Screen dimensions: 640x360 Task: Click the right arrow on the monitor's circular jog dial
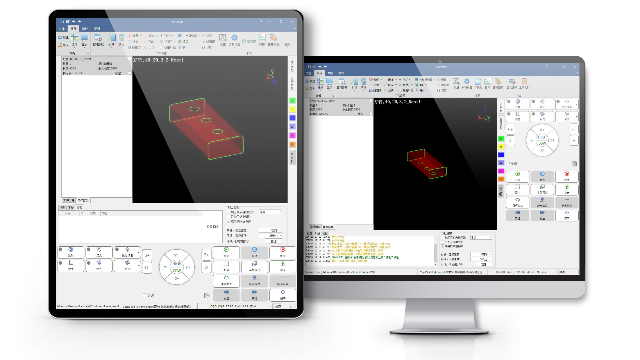[552, 140]
